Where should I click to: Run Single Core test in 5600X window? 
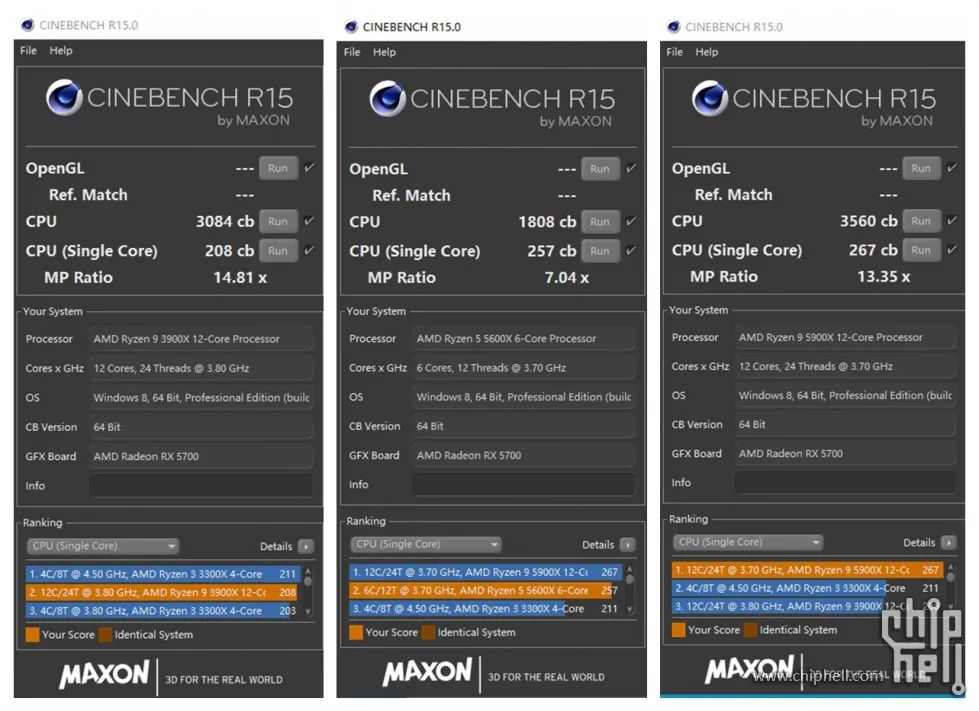(x=600, y=251)
